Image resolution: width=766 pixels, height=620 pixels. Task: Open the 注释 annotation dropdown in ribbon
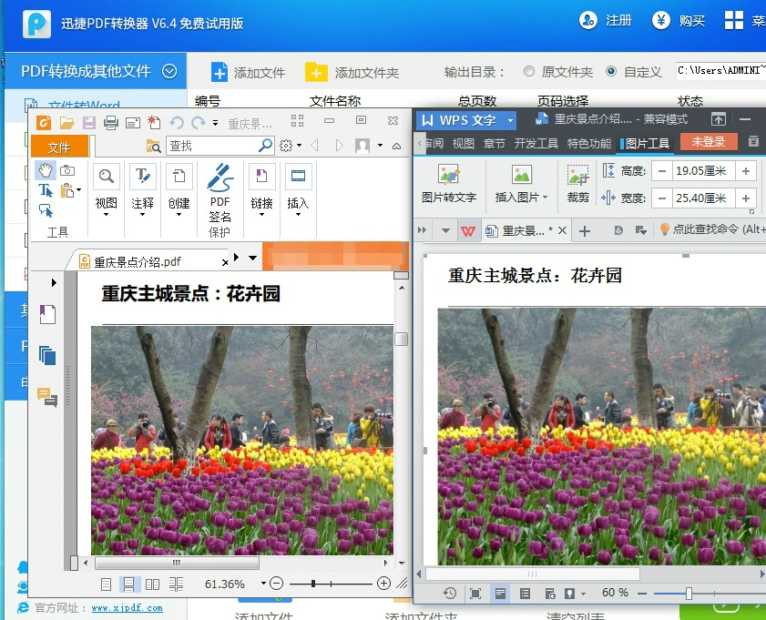(x=142, y=190)
